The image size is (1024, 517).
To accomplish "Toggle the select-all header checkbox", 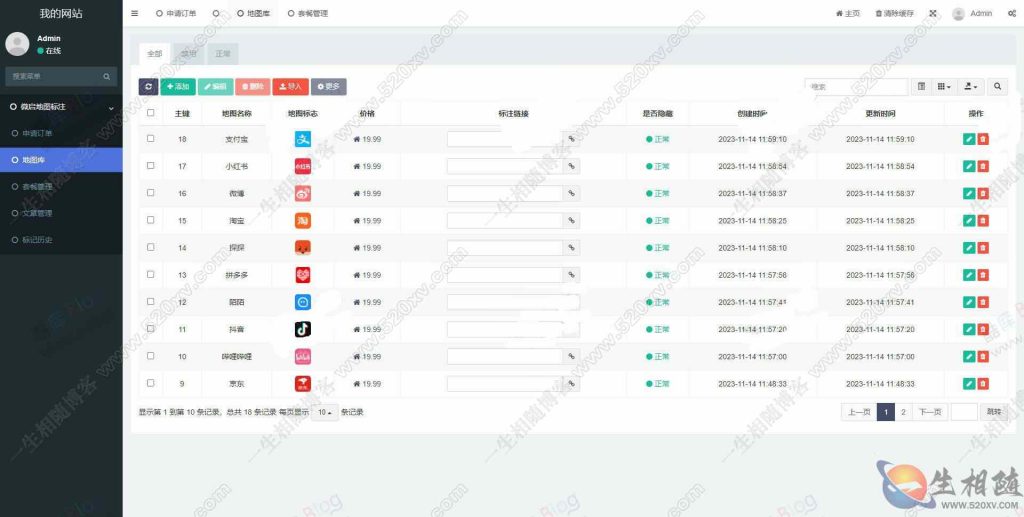I will coord(151,112).
